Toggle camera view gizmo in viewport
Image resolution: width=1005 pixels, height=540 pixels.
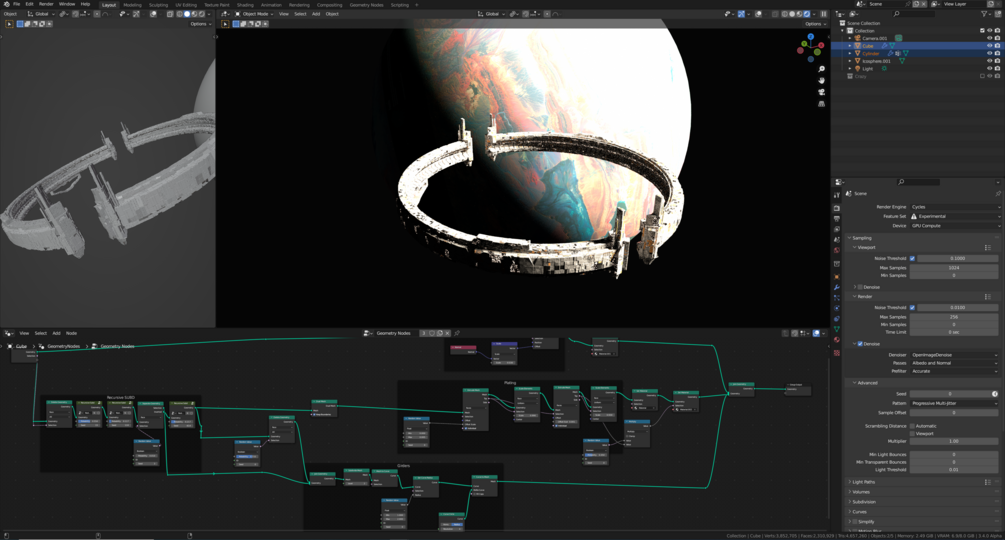tap(821, 92)
